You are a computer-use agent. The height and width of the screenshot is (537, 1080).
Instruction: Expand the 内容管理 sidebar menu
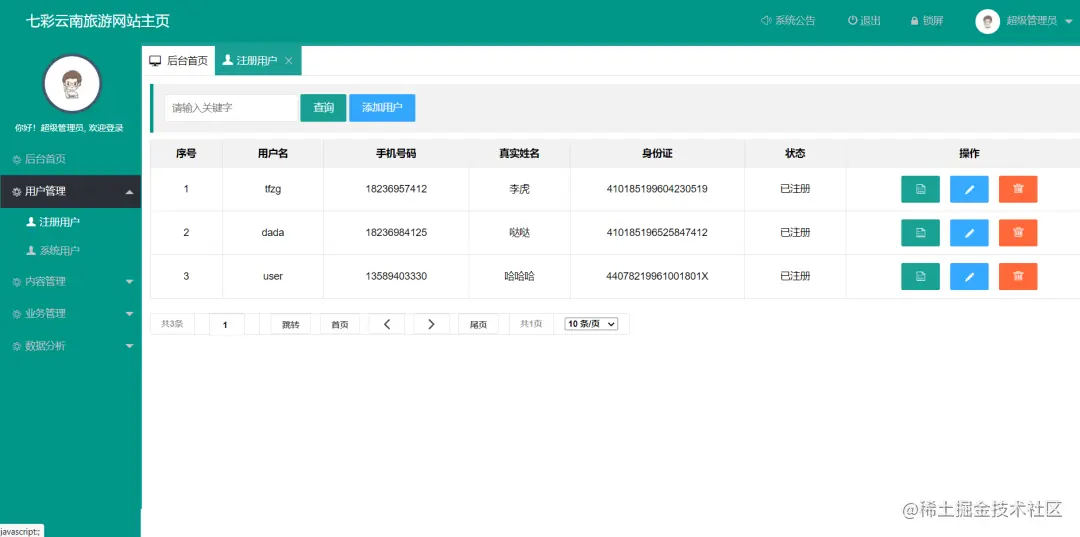(70, 282)
